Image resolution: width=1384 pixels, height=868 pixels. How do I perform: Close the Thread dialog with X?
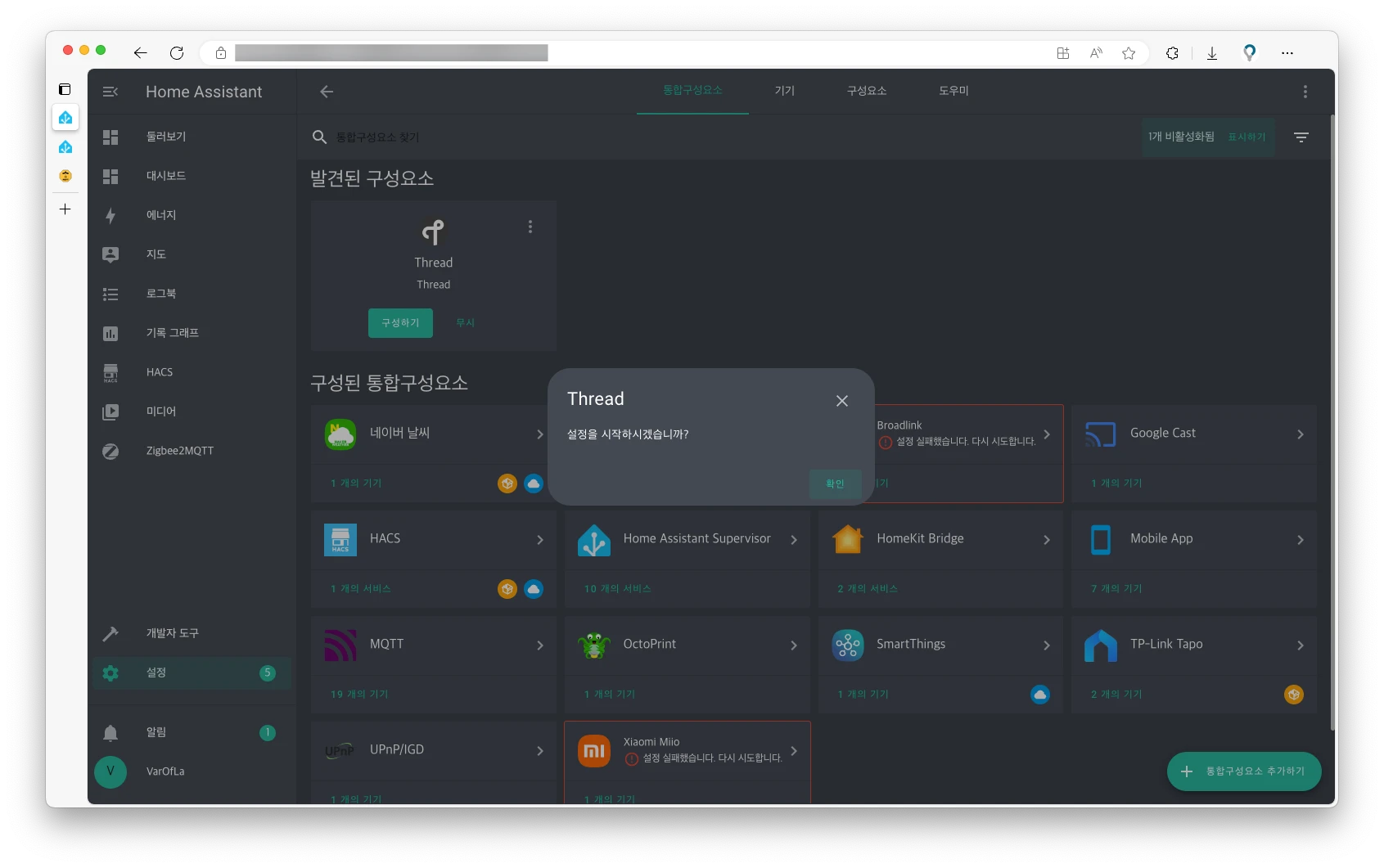841,401
